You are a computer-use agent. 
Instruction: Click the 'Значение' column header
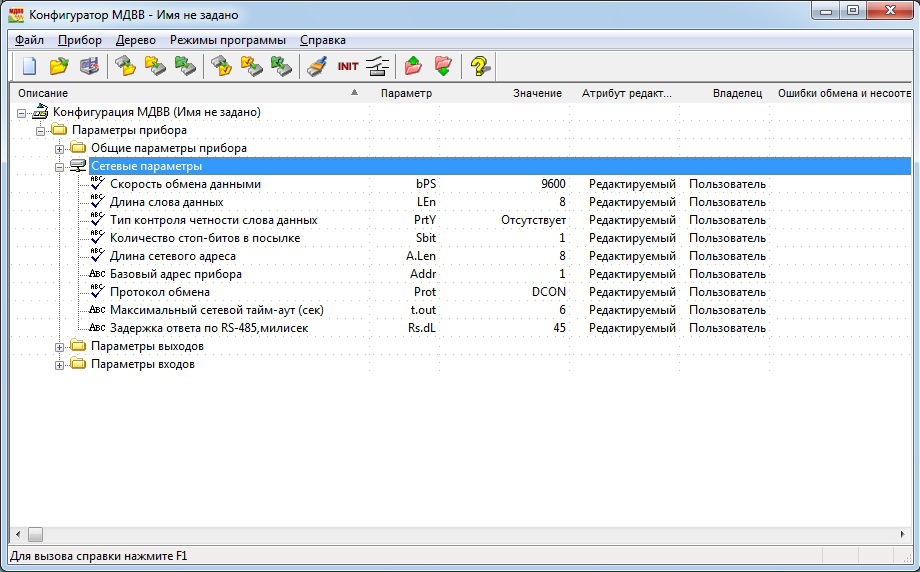pos(537,93)
